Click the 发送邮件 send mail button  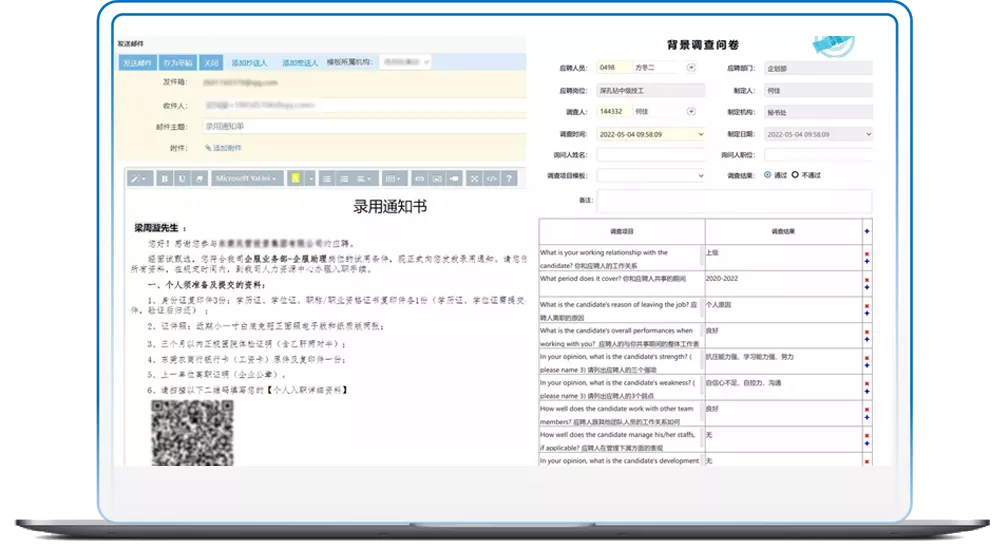click(x=137, y=63)
